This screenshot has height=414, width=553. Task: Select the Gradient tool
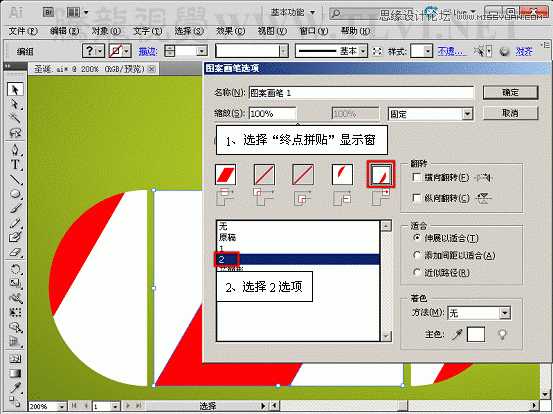tap(15, 373)
